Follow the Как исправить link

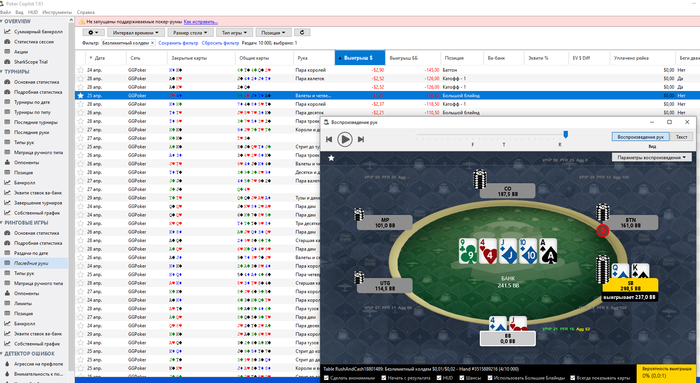coord(200,21)
